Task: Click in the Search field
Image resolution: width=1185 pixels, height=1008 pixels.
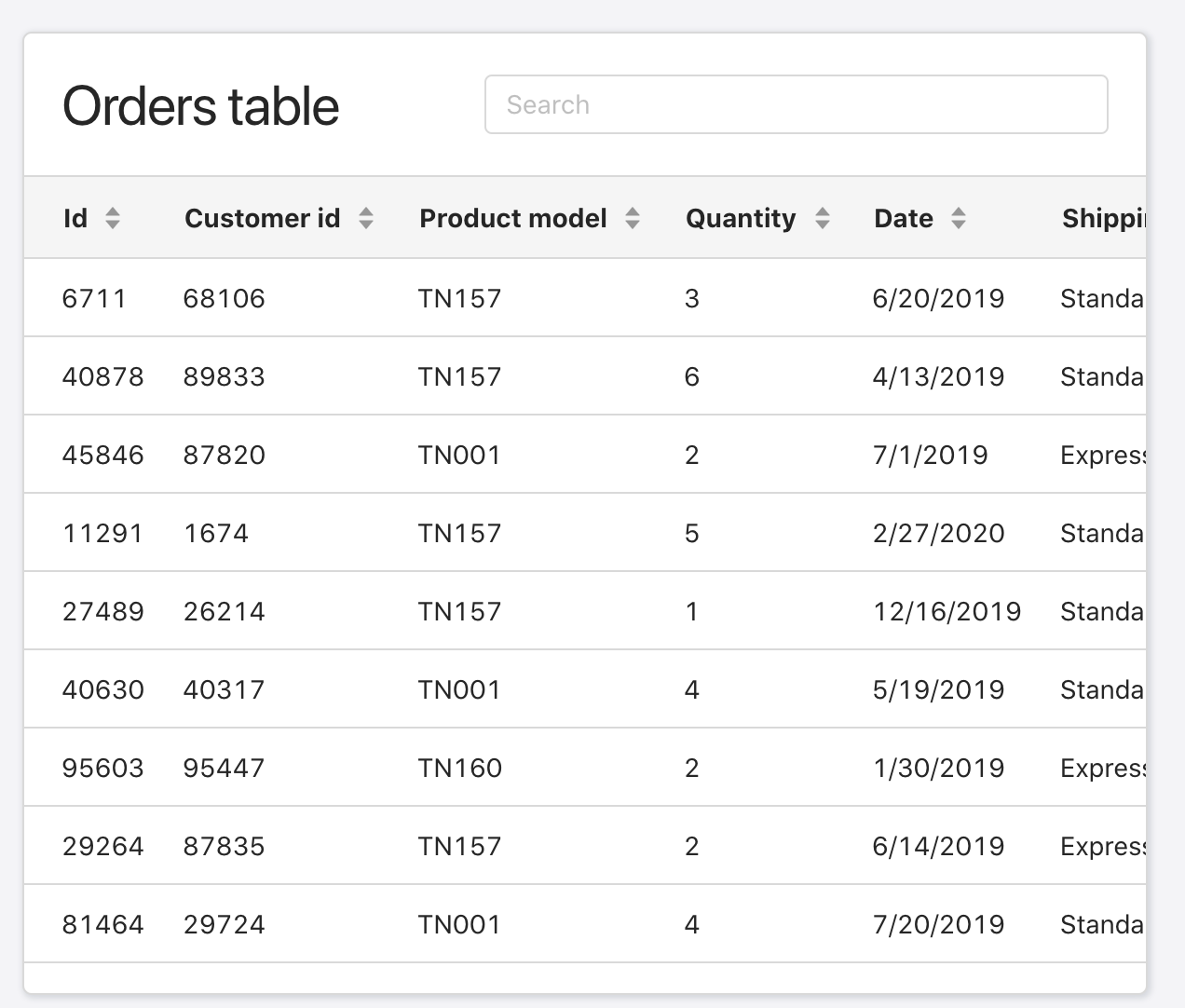Action: [x=796, y=104]
